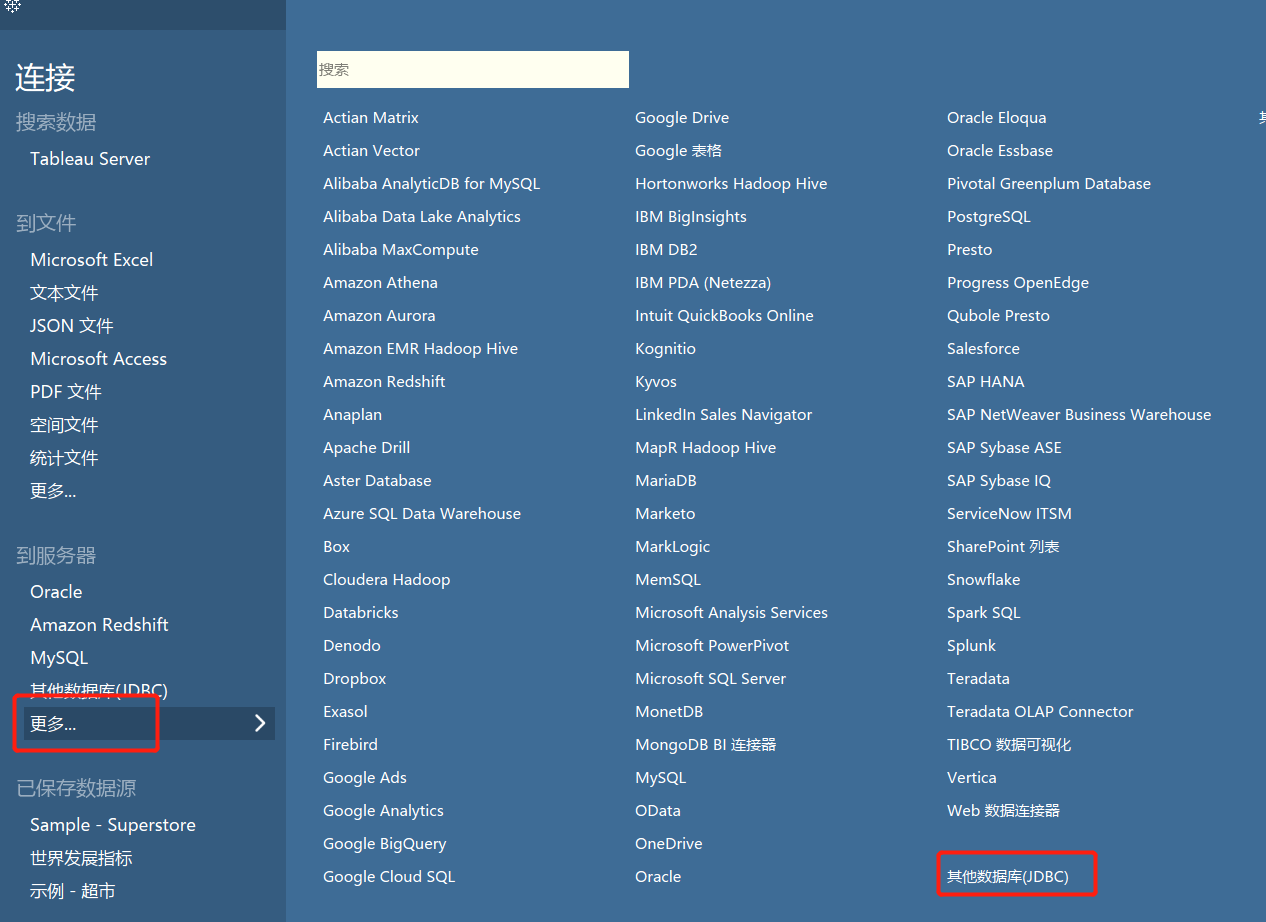The image size is (1266, 922).
Task: Choose Amazon EMR Hadoop Hive
Action: (x=420, y=349)
